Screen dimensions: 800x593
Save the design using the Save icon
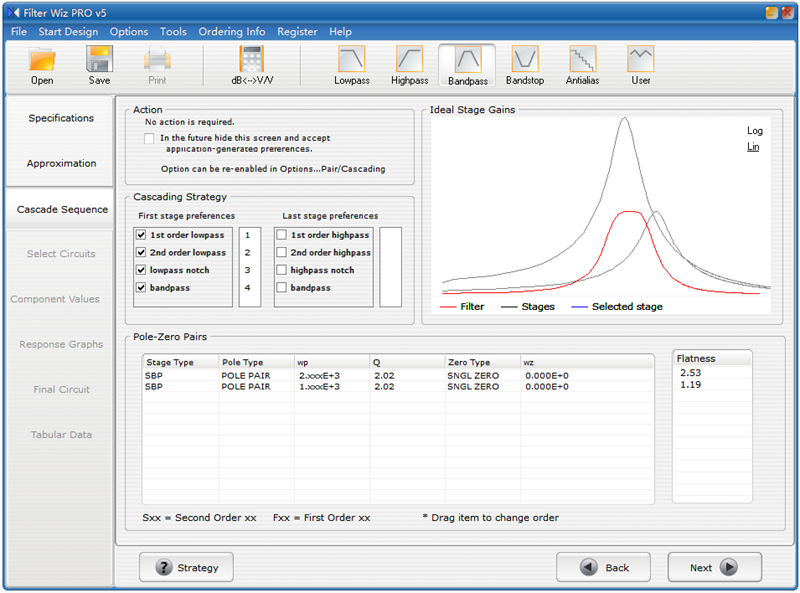point(99,65)
